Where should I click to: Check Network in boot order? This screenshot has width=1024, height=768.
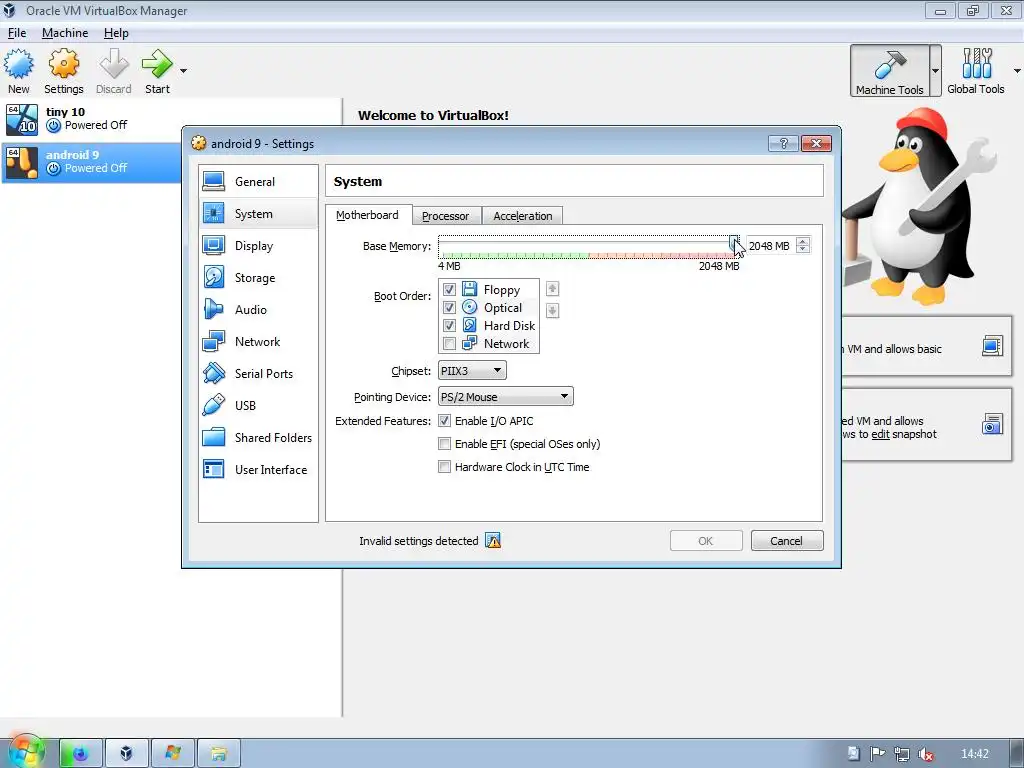pos(449,344)
